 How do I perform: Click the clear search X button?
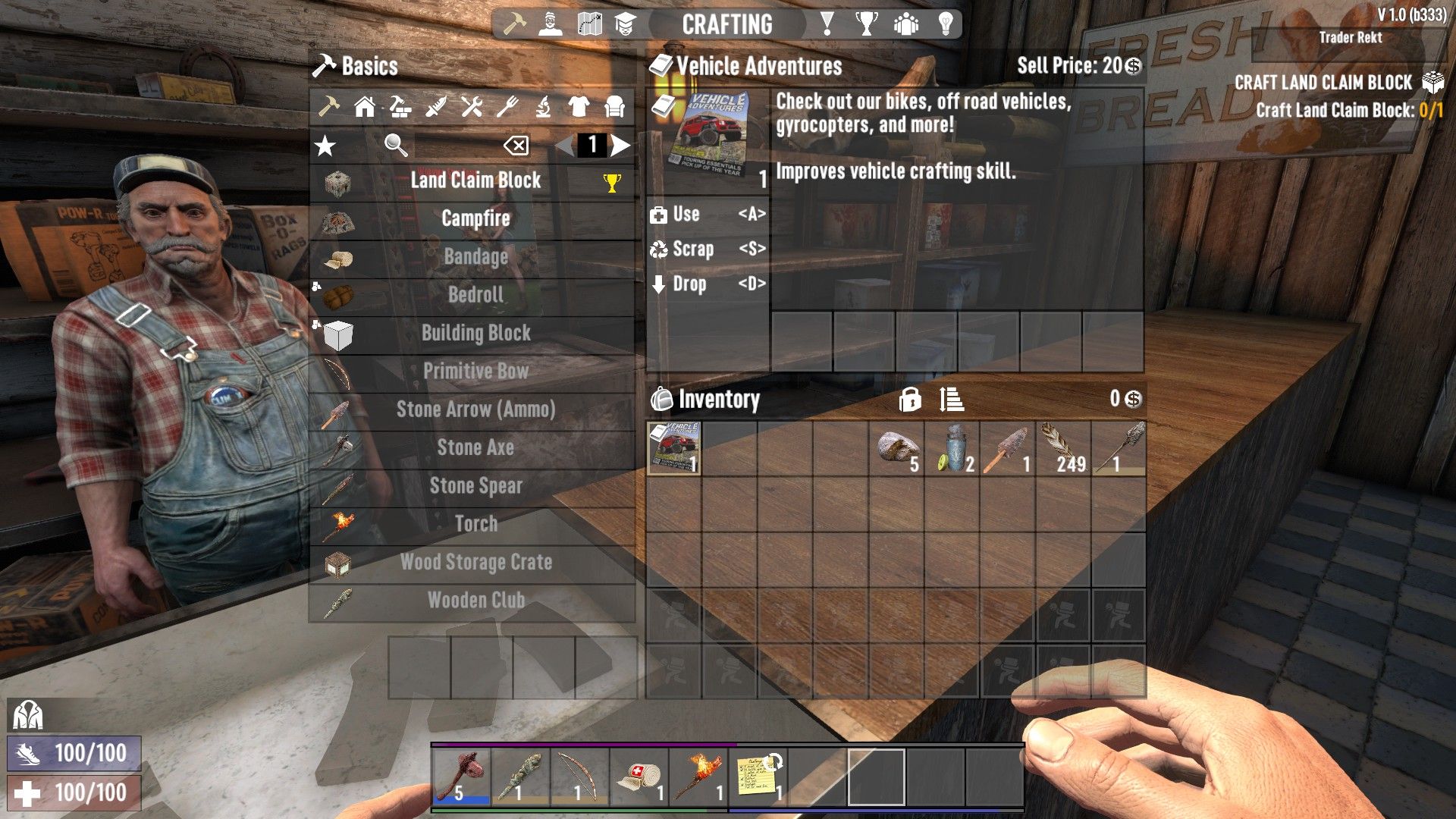[x=517, y=144]
